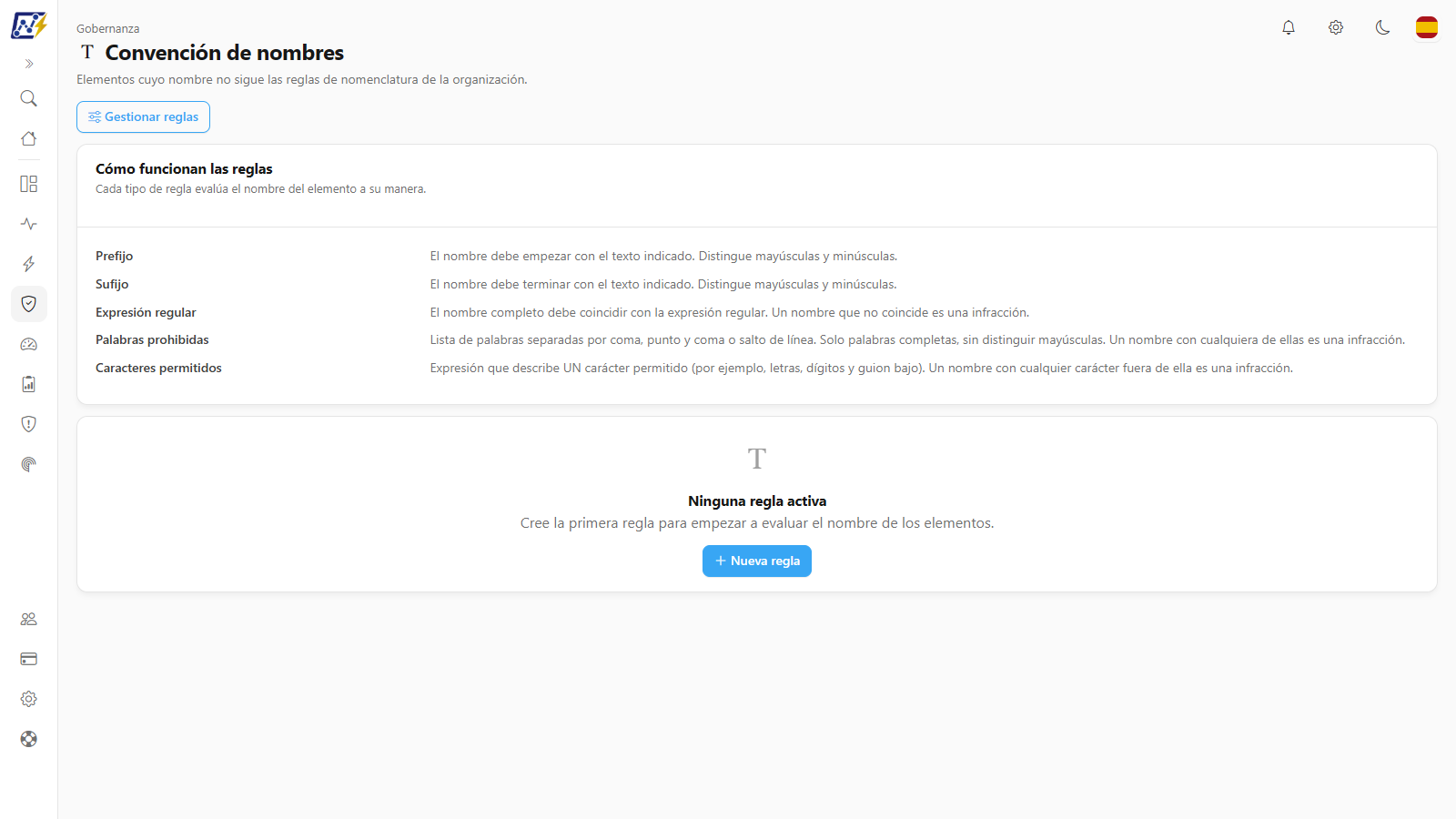Open notifications bell in top bar
Image resolution: width=1456 pixels, height=819 pixels.
pyautogui.click(x=1289, y=27)
